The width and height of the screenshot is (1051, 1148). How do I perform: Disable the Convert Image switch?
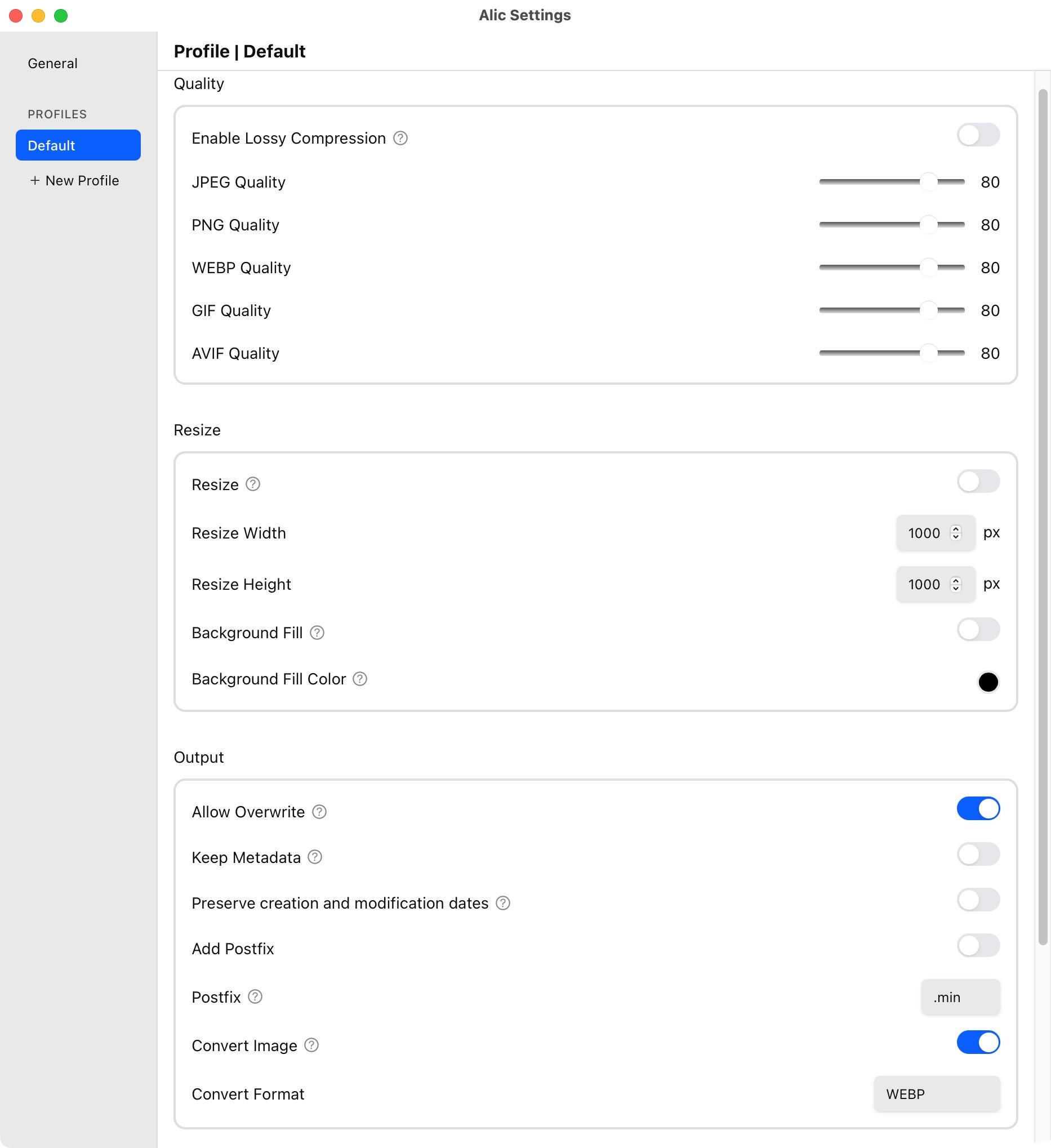pyautogui.click(x=978, y=1043)
